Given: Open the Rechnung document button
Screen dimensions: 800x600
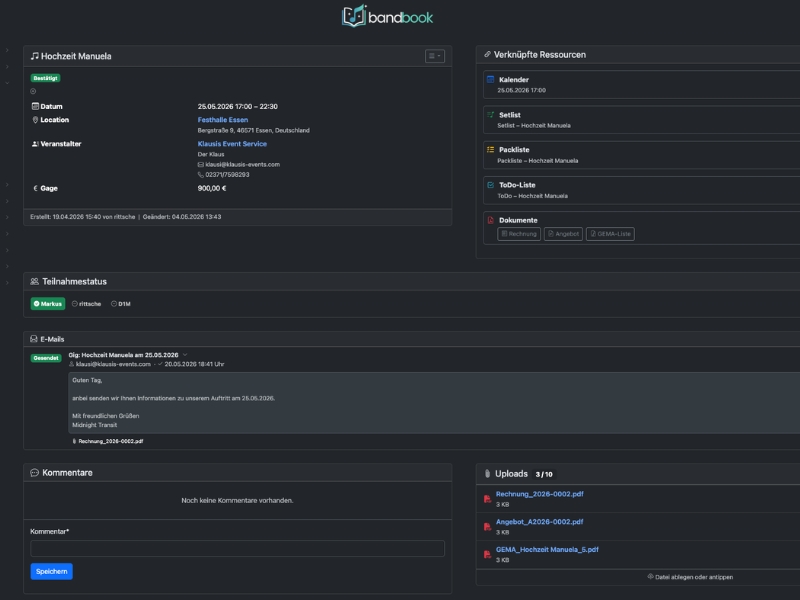Looking at the screenshot, I should 519,234.
